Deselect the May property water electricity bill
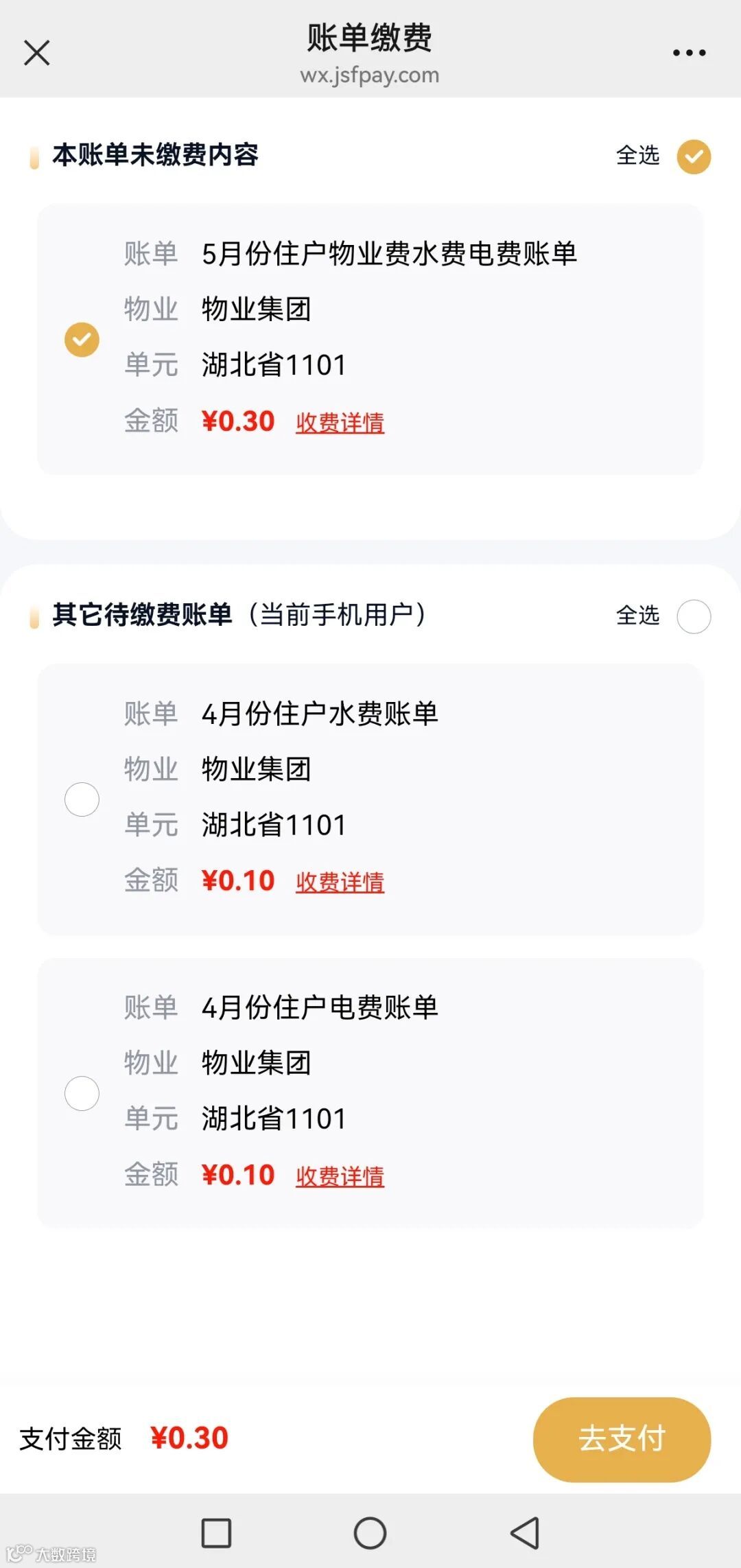Viewport: 741px width, 1568px height. (82, 340)
